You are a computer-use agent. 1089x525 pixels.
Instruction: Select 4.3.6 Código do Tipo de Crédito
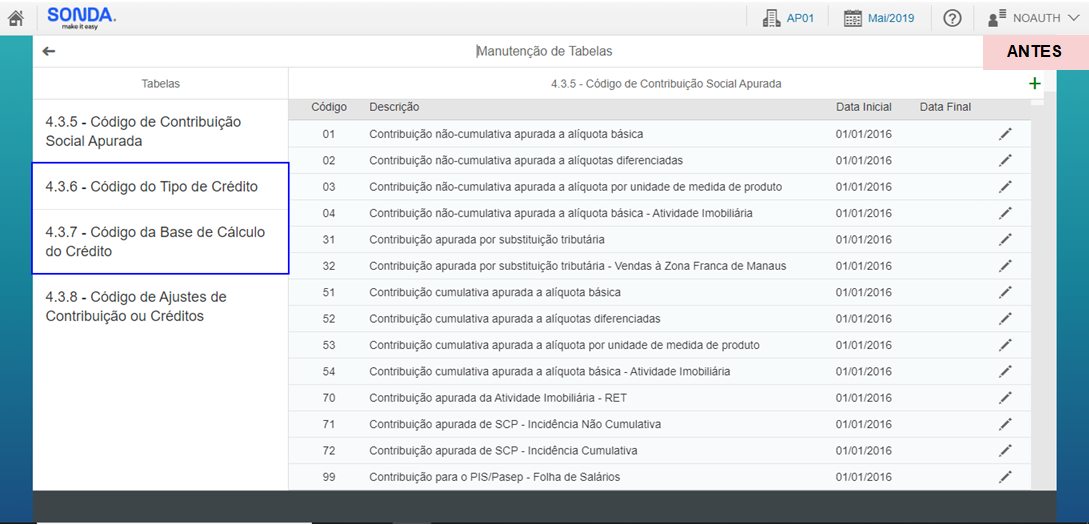[151, 187]
